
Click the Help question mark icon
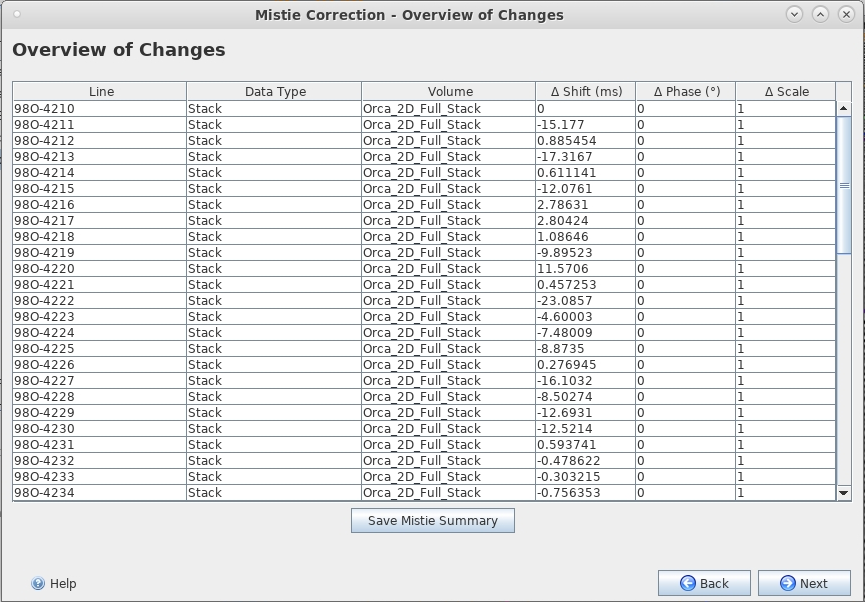pos(38,583)
